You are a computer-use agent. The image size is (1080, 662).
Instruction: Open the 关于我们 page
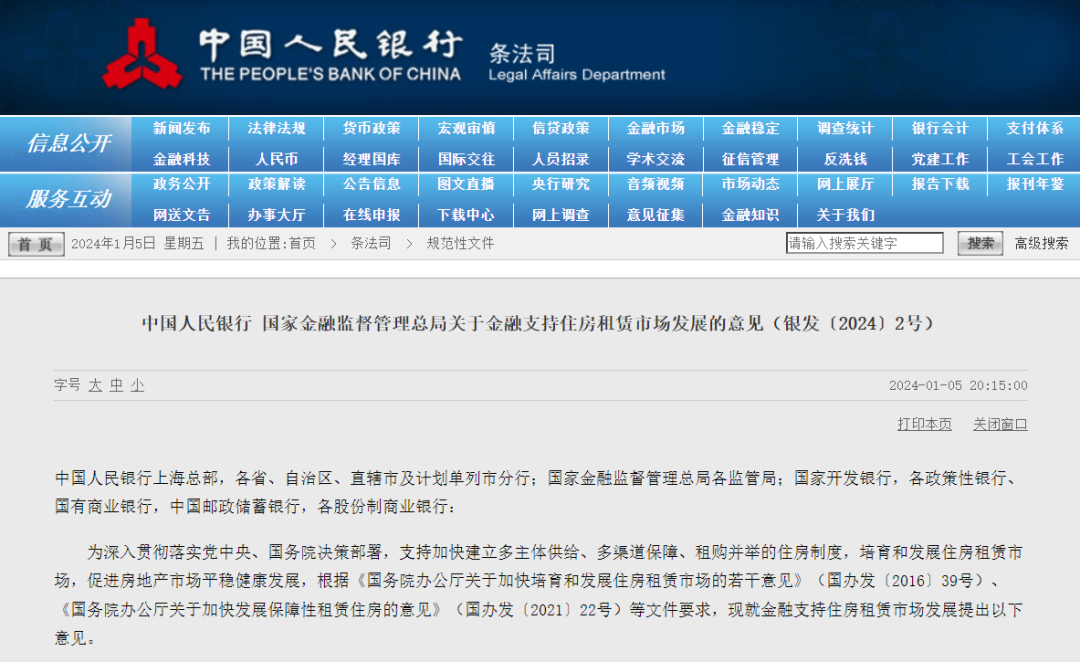point(844,214)
